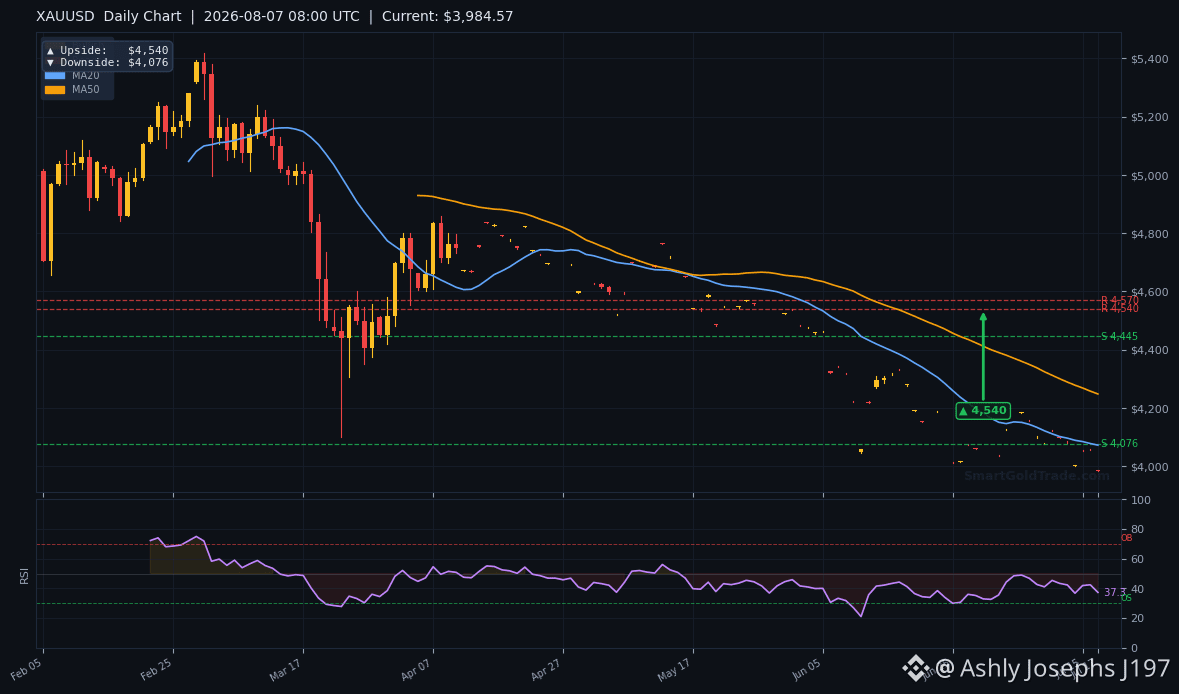1179x694 pixels.
Task: Click the 'Upside: $4,540' line
Action: click(x=108, y=50)
